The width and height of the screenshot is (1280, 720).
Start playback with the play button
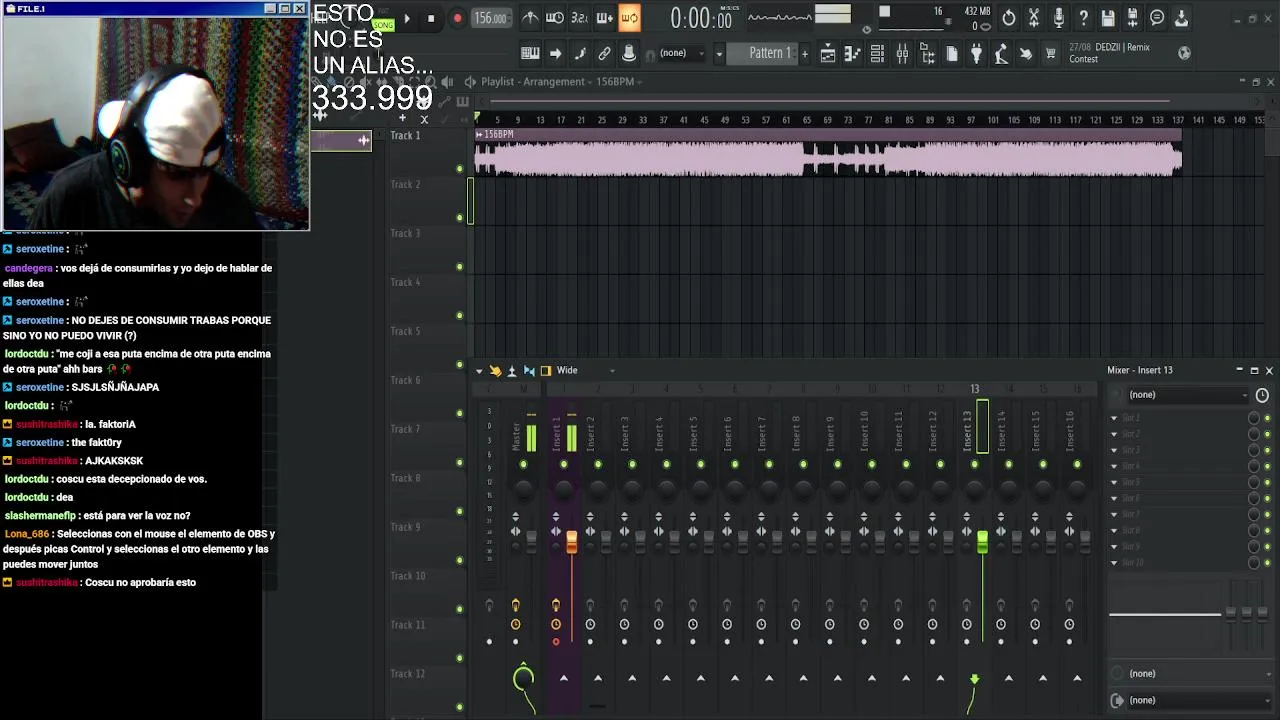click(407, 18)
